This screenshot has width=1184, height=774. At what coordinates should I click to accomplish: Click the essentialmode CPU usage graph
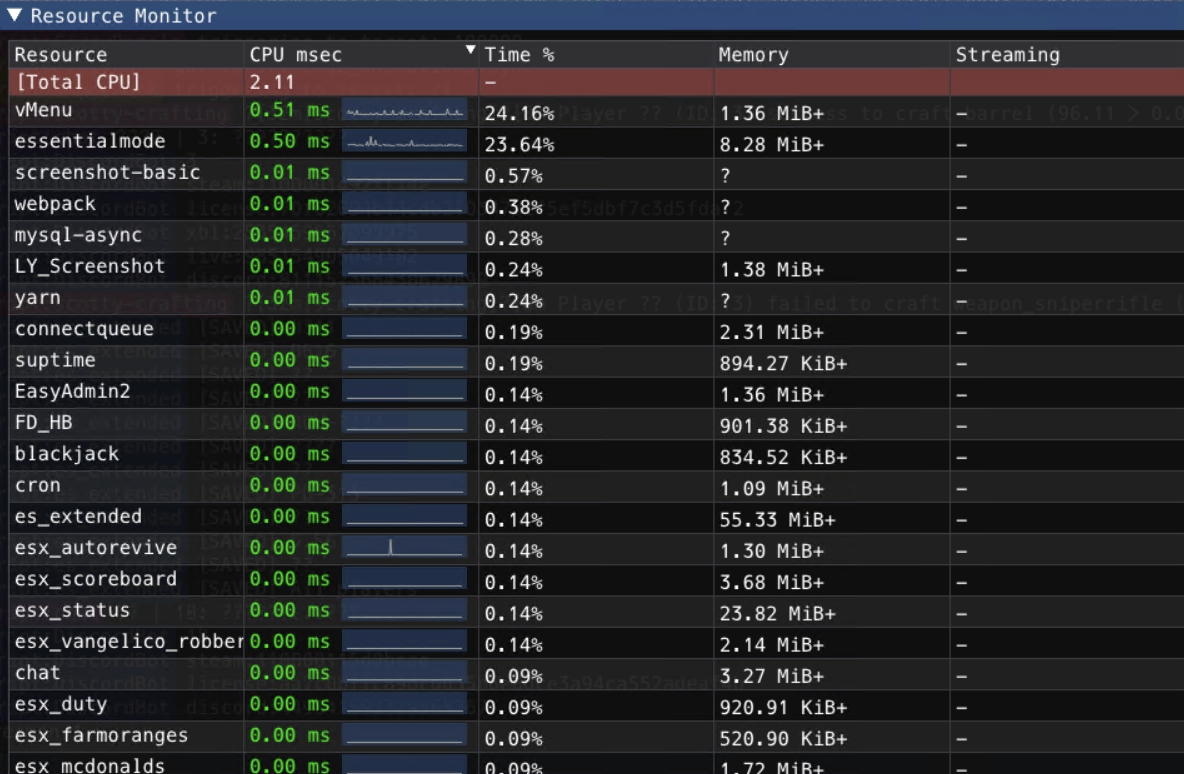(x=405, y=143)
